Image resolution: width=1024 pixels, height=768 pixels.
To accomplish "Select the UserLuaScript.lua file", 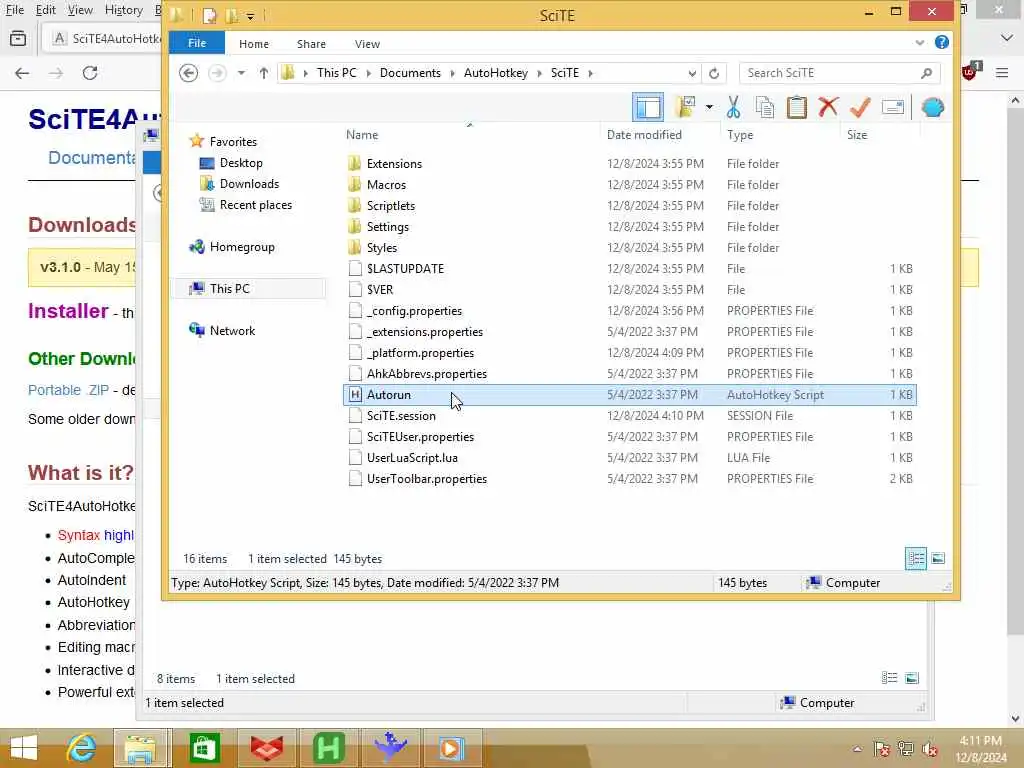I will coord(412,458).
